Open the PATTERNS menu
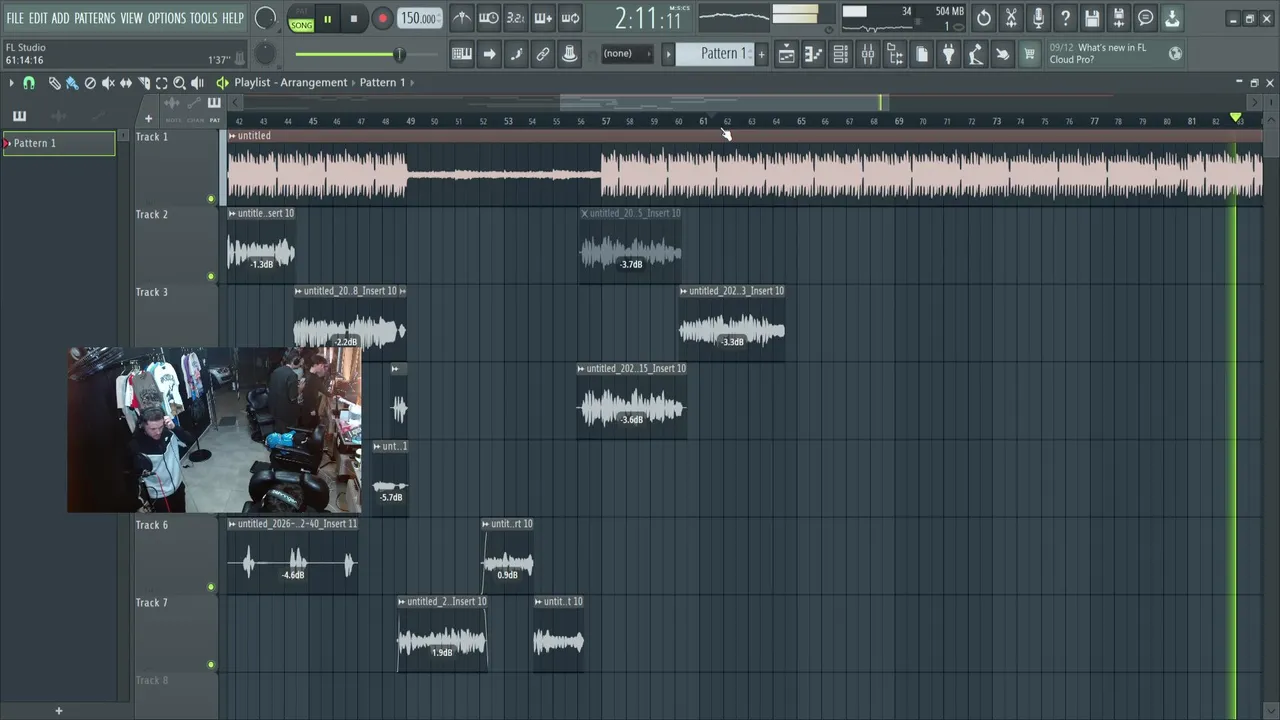 point(95,18)
